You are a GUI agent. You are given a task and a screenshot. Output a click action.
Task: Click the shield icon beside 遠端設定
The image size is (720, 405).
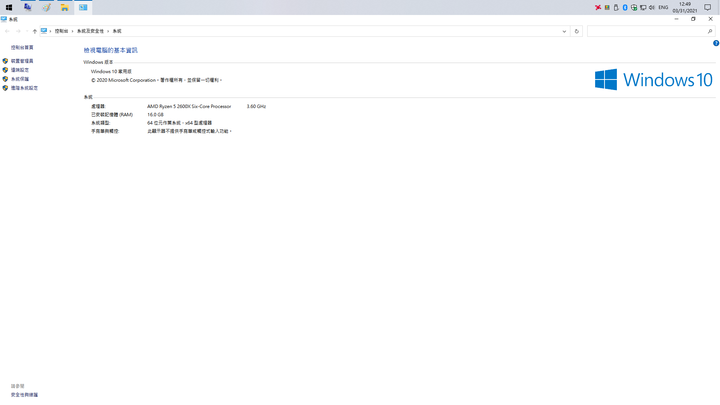coord(6,70)
